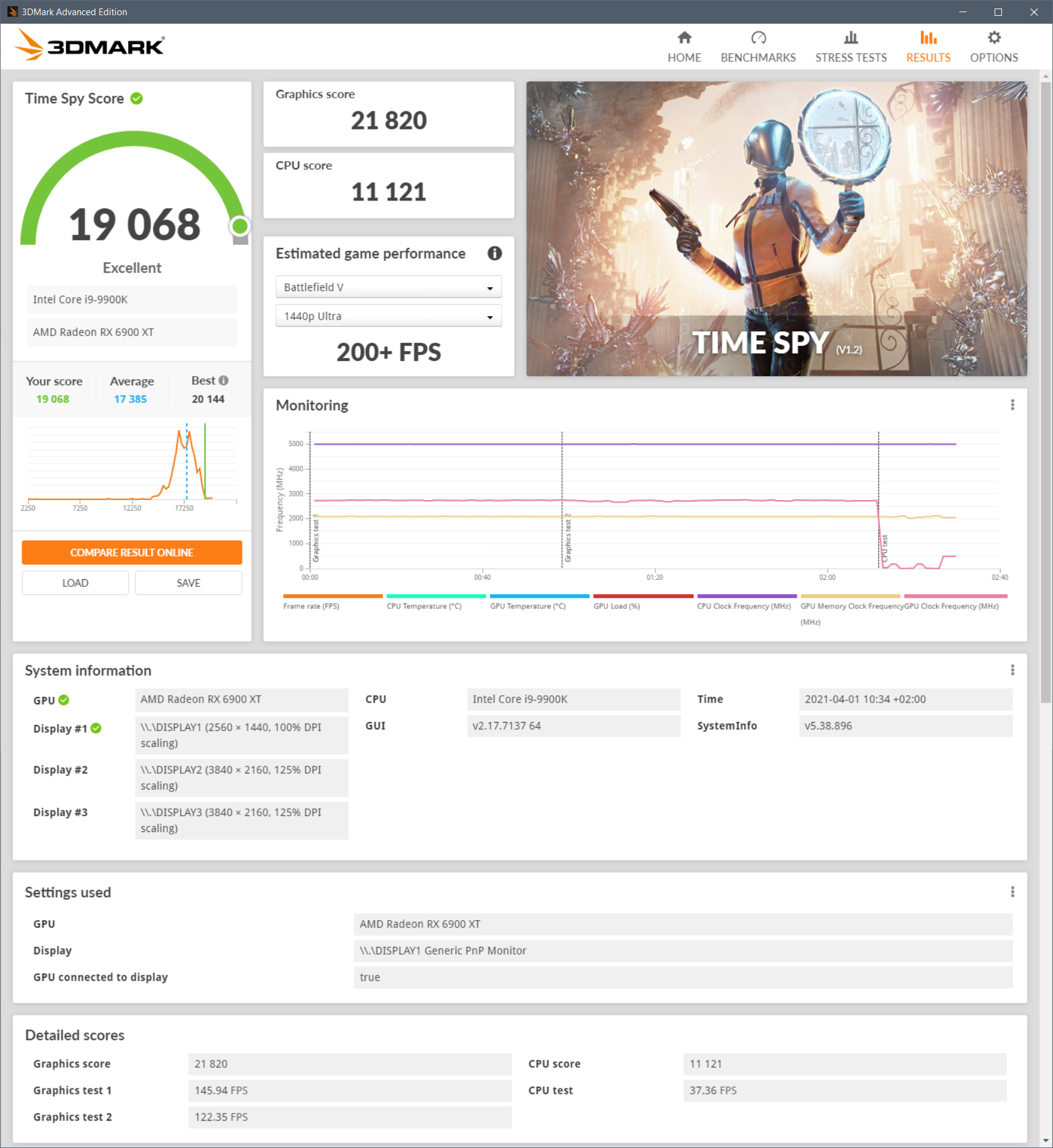Click the scrollbar down arrow
The width and height of the screenshot is (1053, 1148).
point(1046,1141)
